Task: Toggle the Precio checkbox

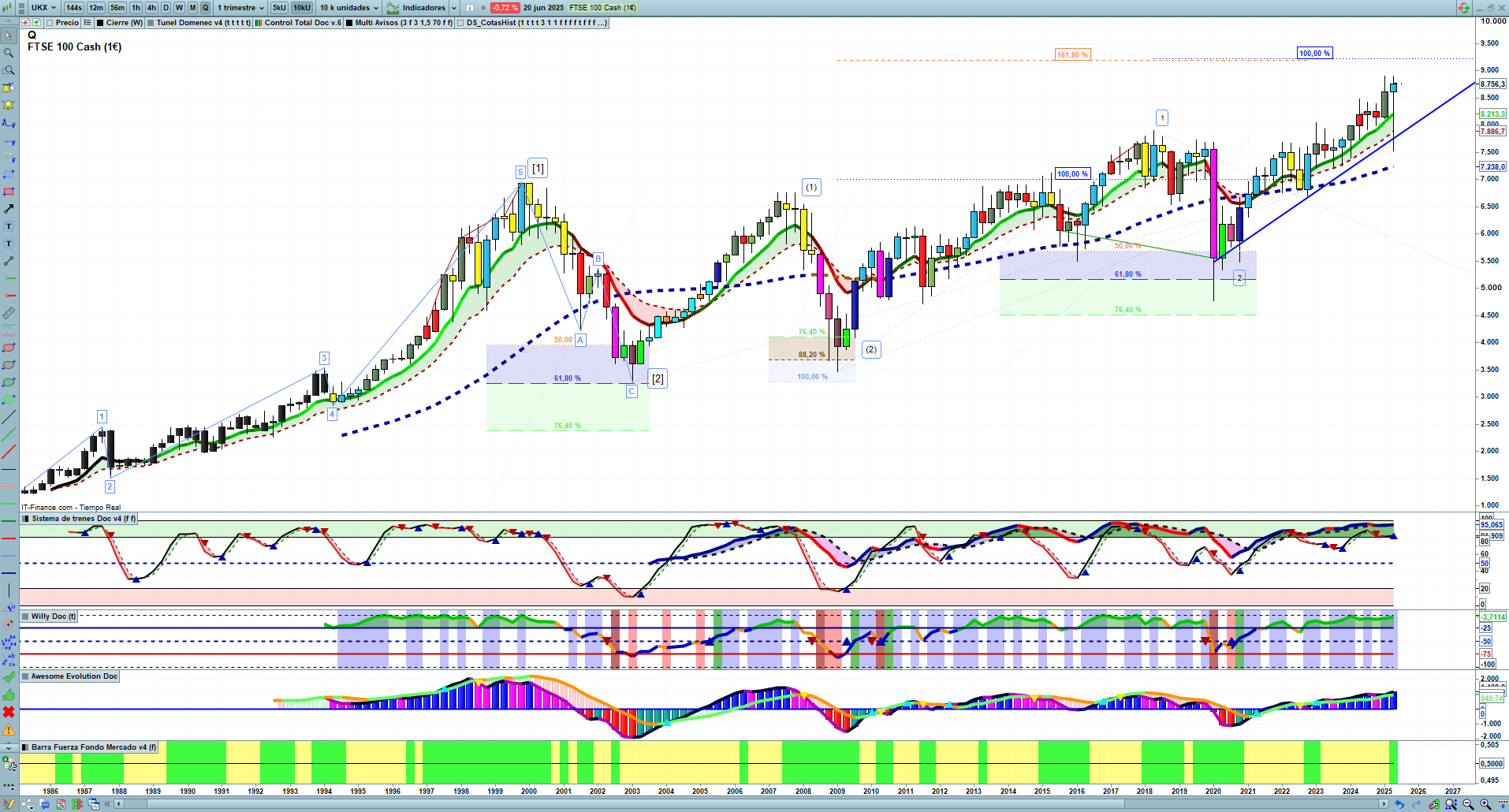Action: [x=50, y=23]
